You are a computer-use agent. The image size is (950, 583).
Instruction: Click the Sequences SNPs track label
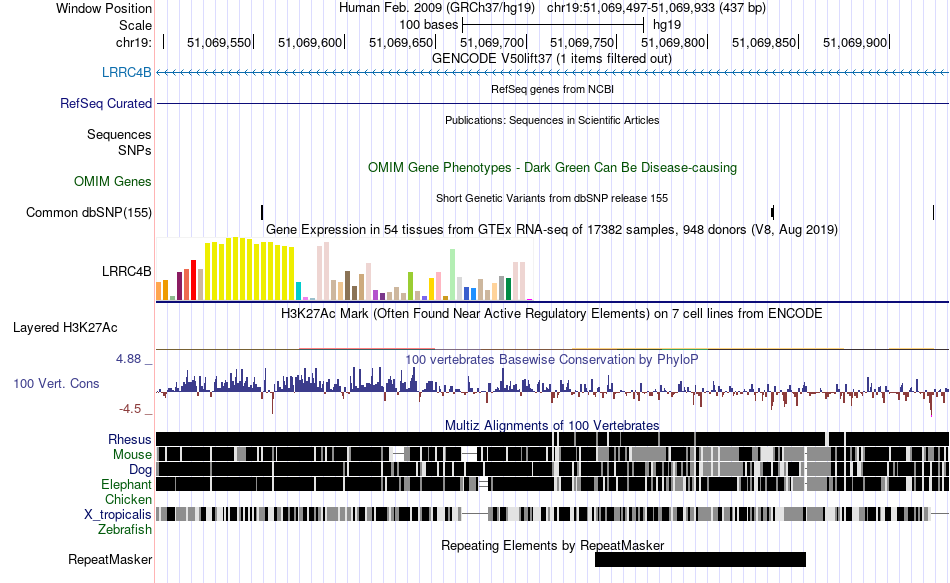(119, 142)
